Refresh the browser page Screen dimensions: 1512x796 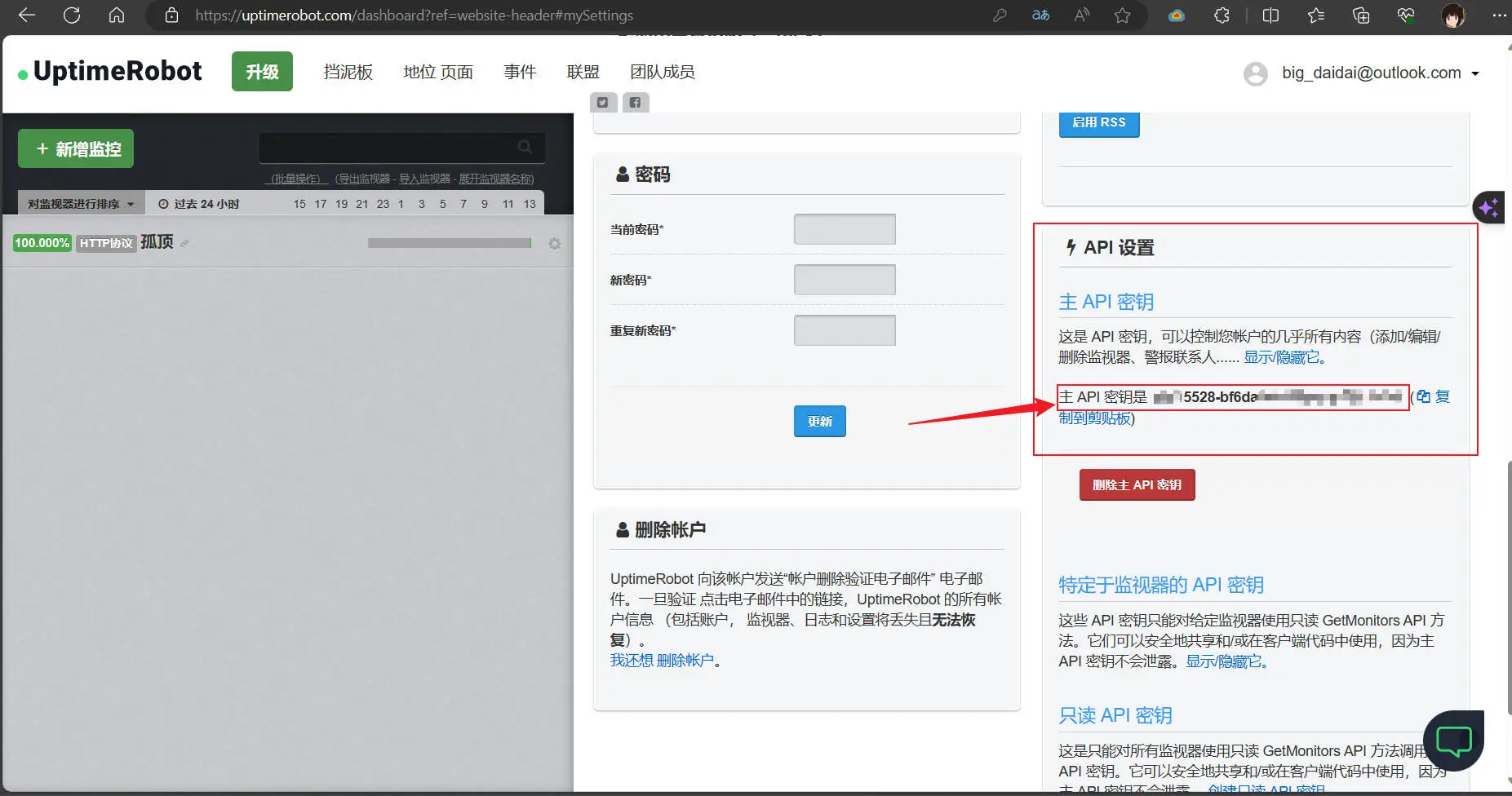point(72,15)
